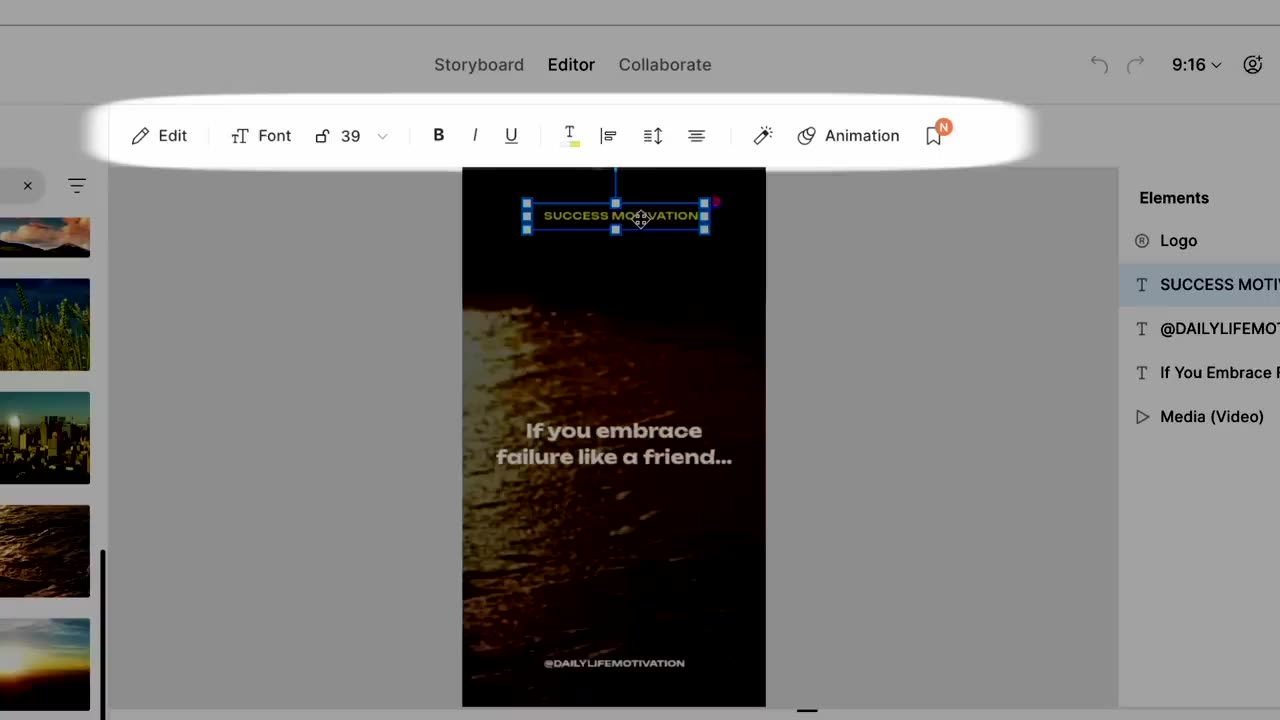The height and width of the screenshot is (720, 1280).
Task: Click the Elements panel heading
Action: [x=1174, y=198]
